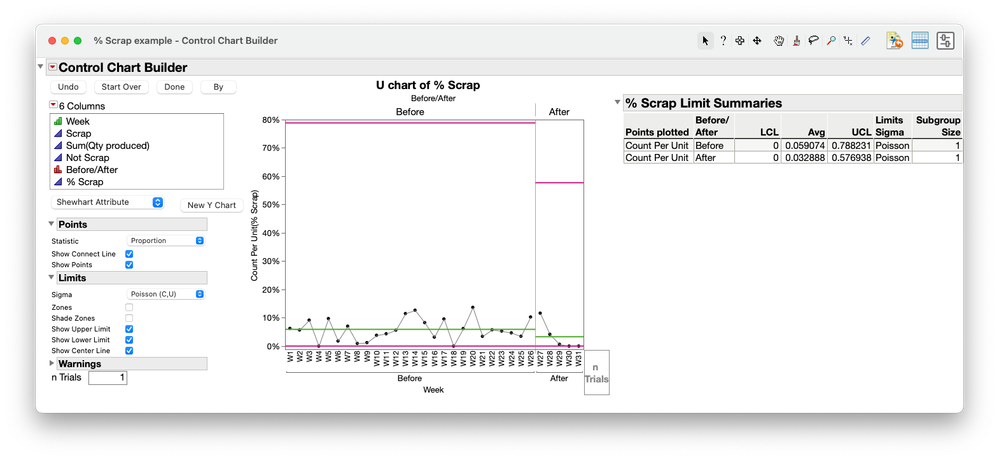
Task: Click the Count Per Unit y-axis label
Action: pyautogui.click(x=254, y=236)
